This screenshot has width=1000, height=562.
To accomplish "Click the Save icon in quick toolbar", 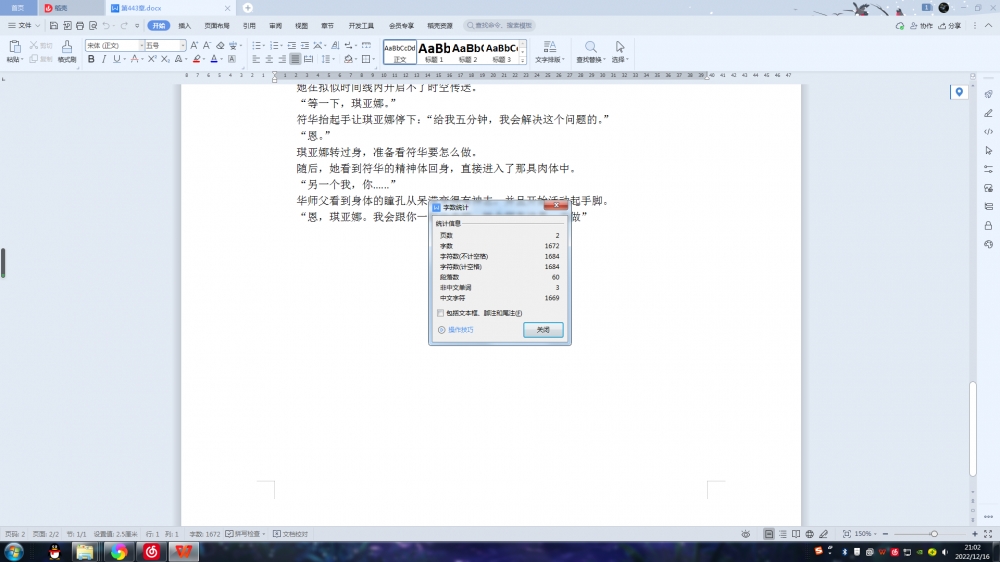I will 54,26.
